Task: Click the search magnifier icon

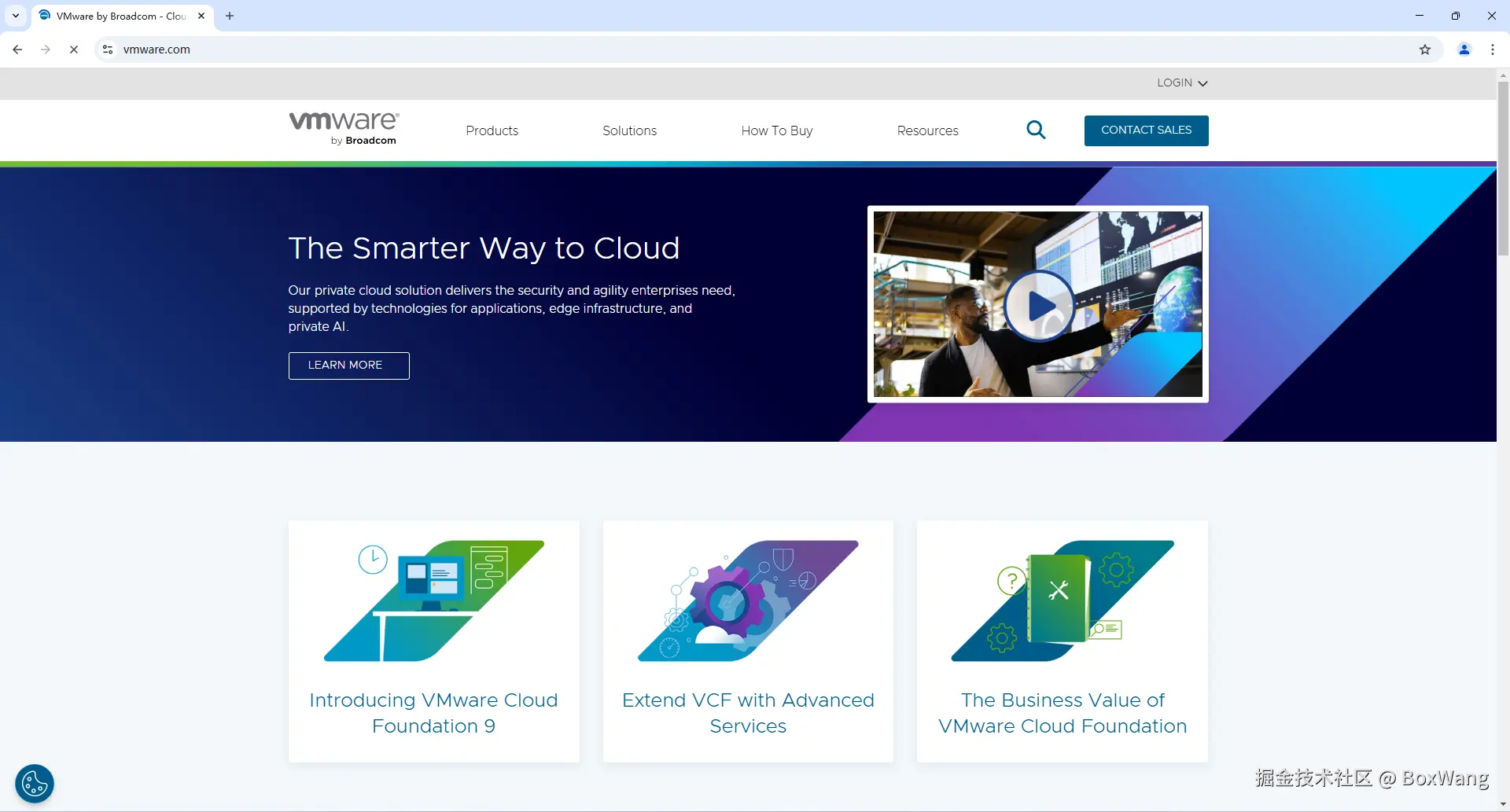Action: (x=1036, y=130)
